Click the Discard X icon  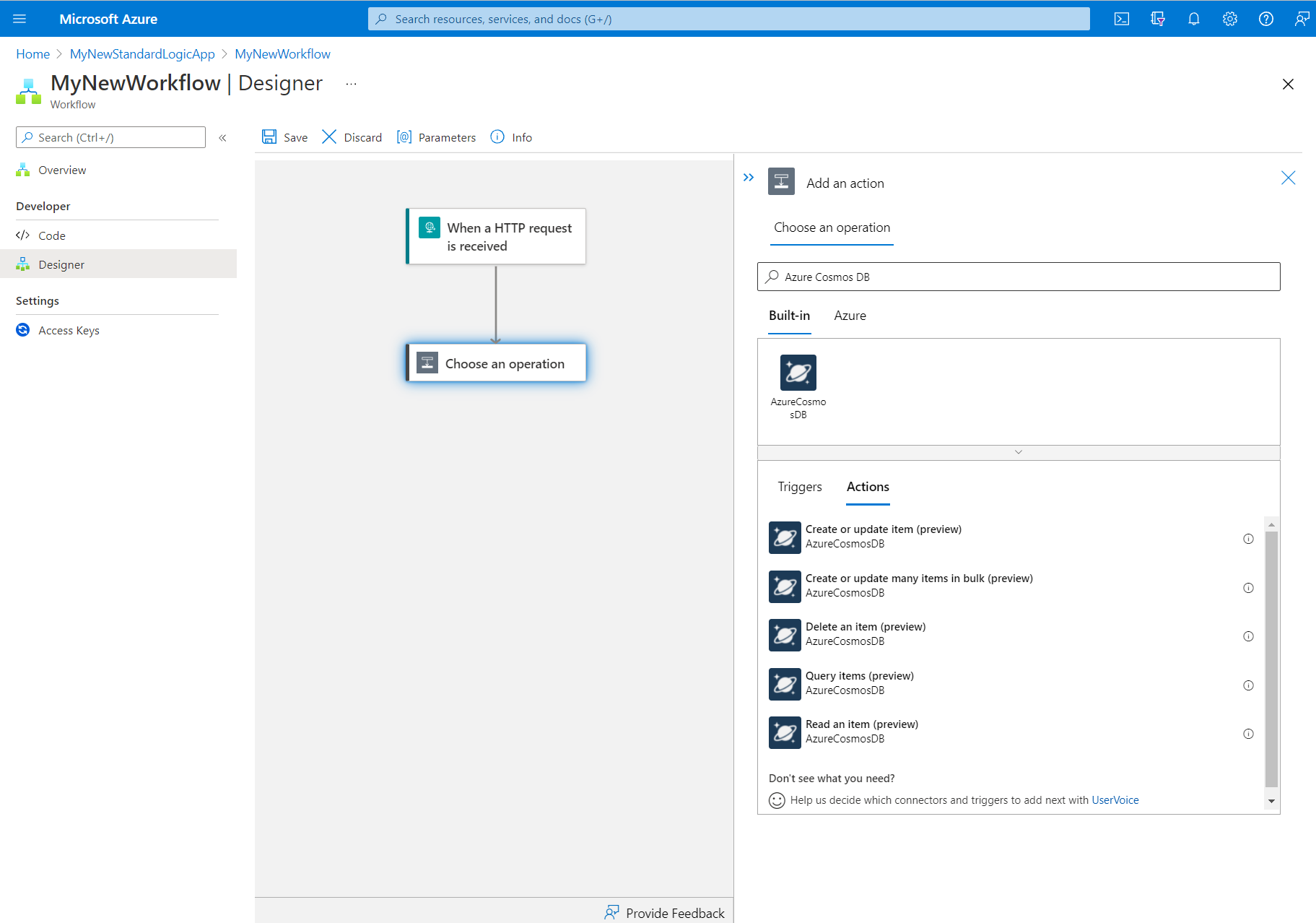click(x=329, y=136)
